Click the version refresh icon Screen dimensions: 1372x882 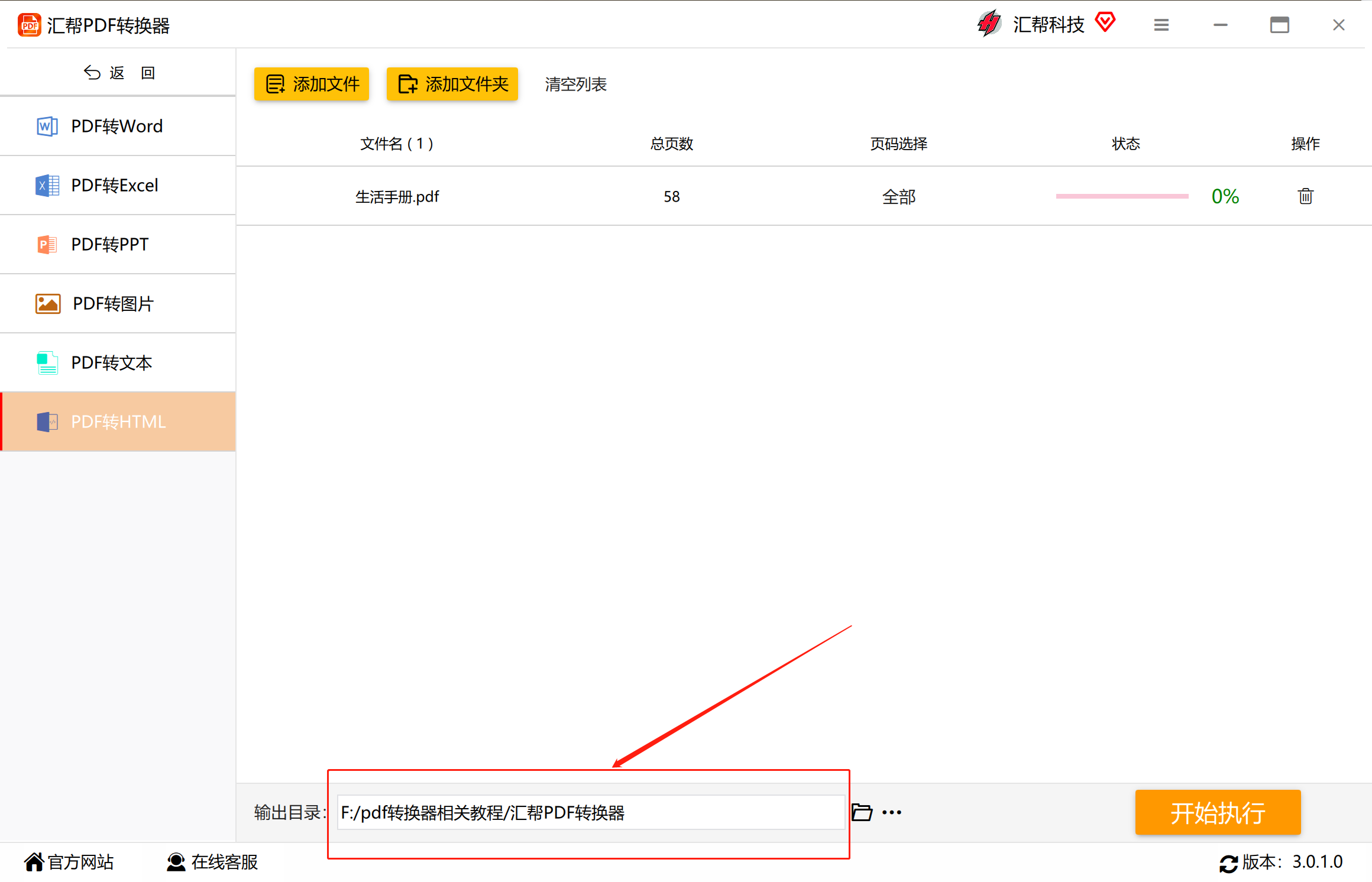pyautogui.click(x=1228, y=863)
